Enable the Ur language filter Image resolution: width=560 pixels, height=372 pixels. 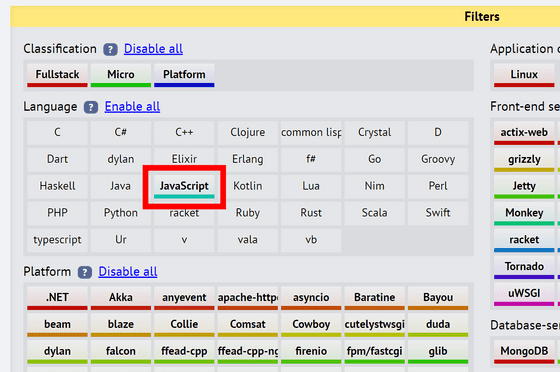121,240
